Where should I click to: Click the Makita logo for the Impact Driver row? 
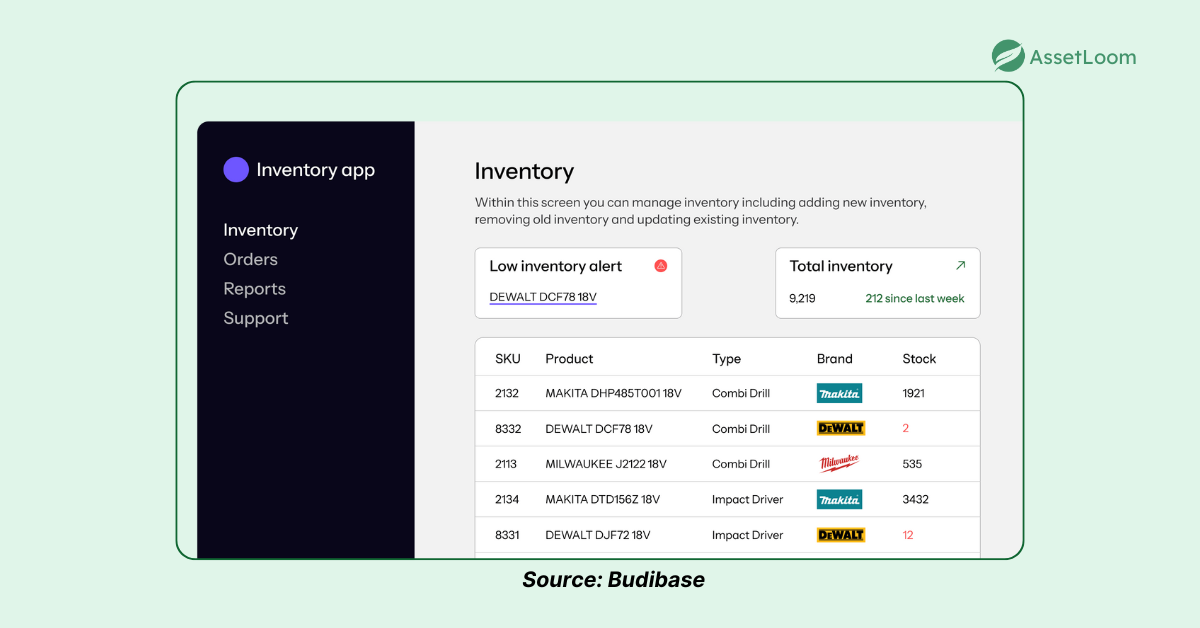pyautogui.click(x=839, y=499)
